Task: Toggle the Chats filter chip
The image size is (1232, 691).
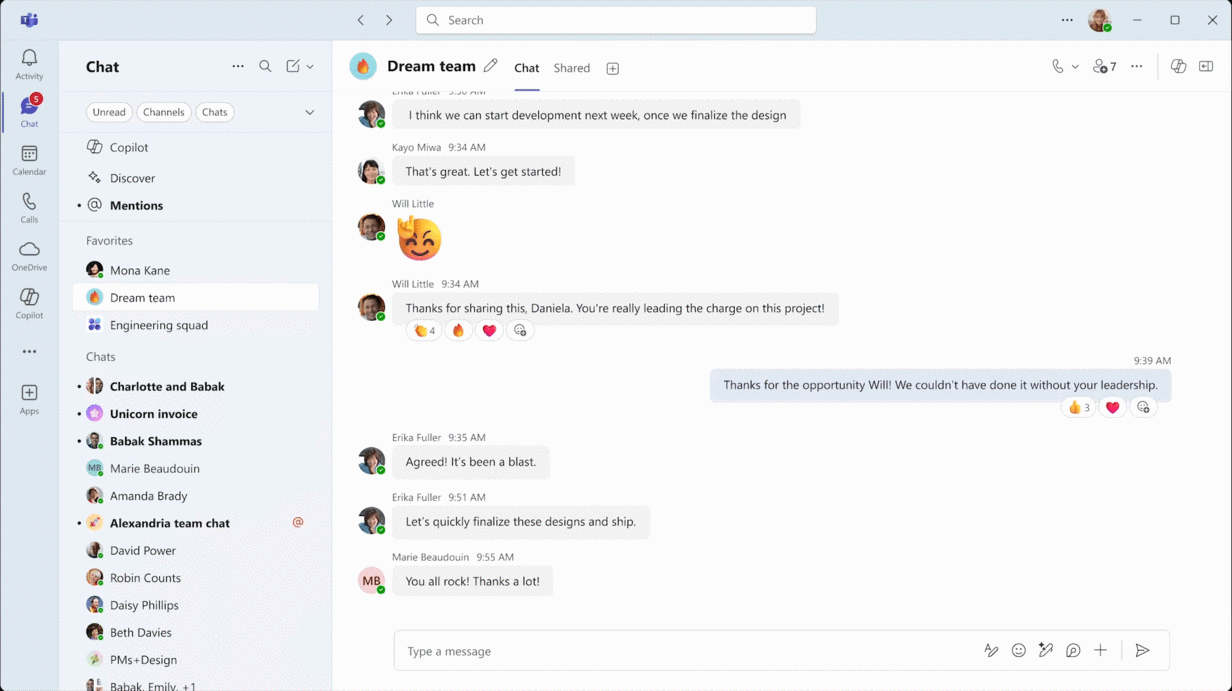Action: point(214,112)
